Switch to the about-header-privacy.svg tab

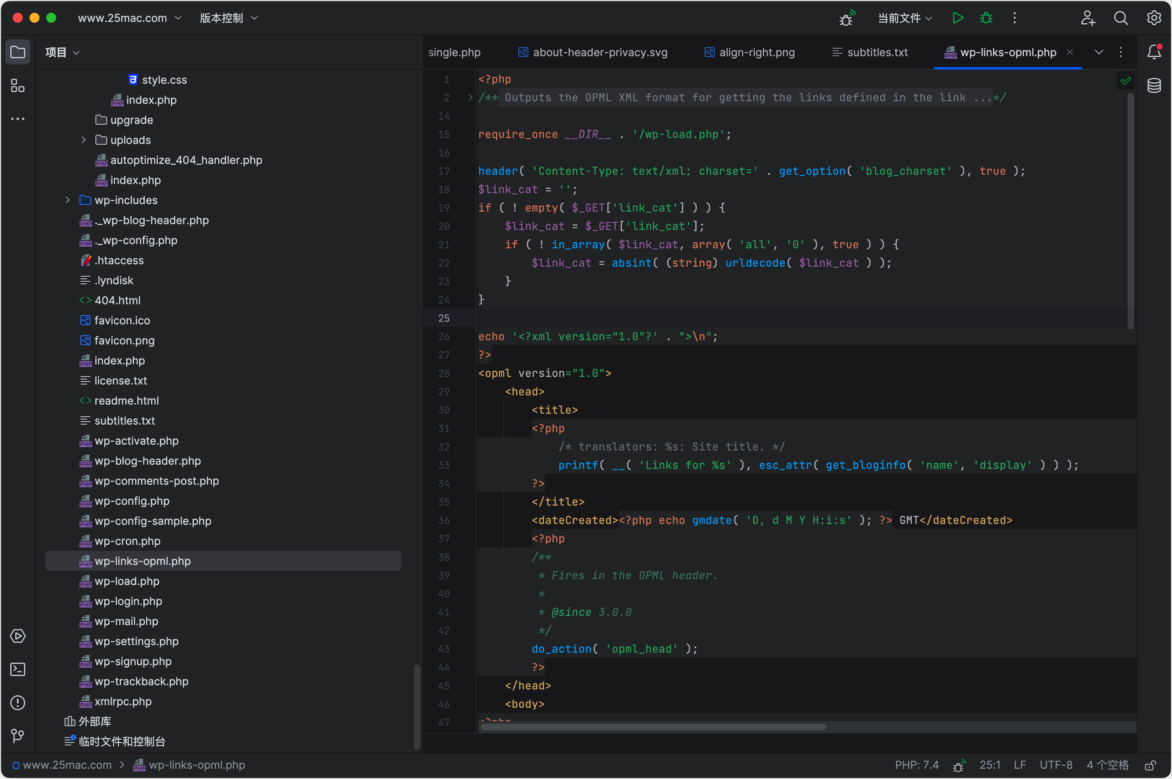[x=593, y=52]
